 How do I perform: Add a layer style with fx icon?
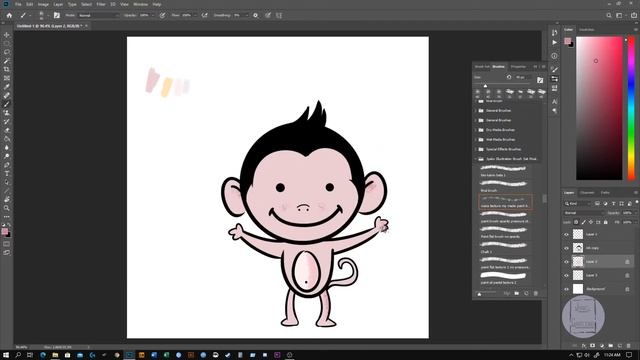pos(584,346)
